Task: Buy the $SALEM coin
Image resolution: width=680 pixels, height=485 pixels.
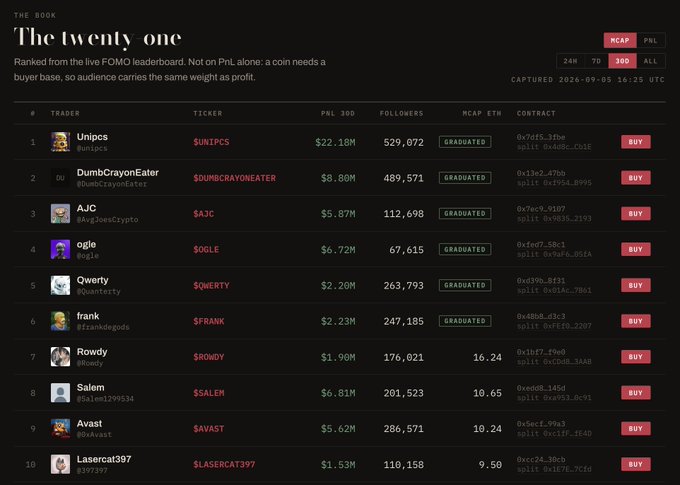Action: coord(636,393)
